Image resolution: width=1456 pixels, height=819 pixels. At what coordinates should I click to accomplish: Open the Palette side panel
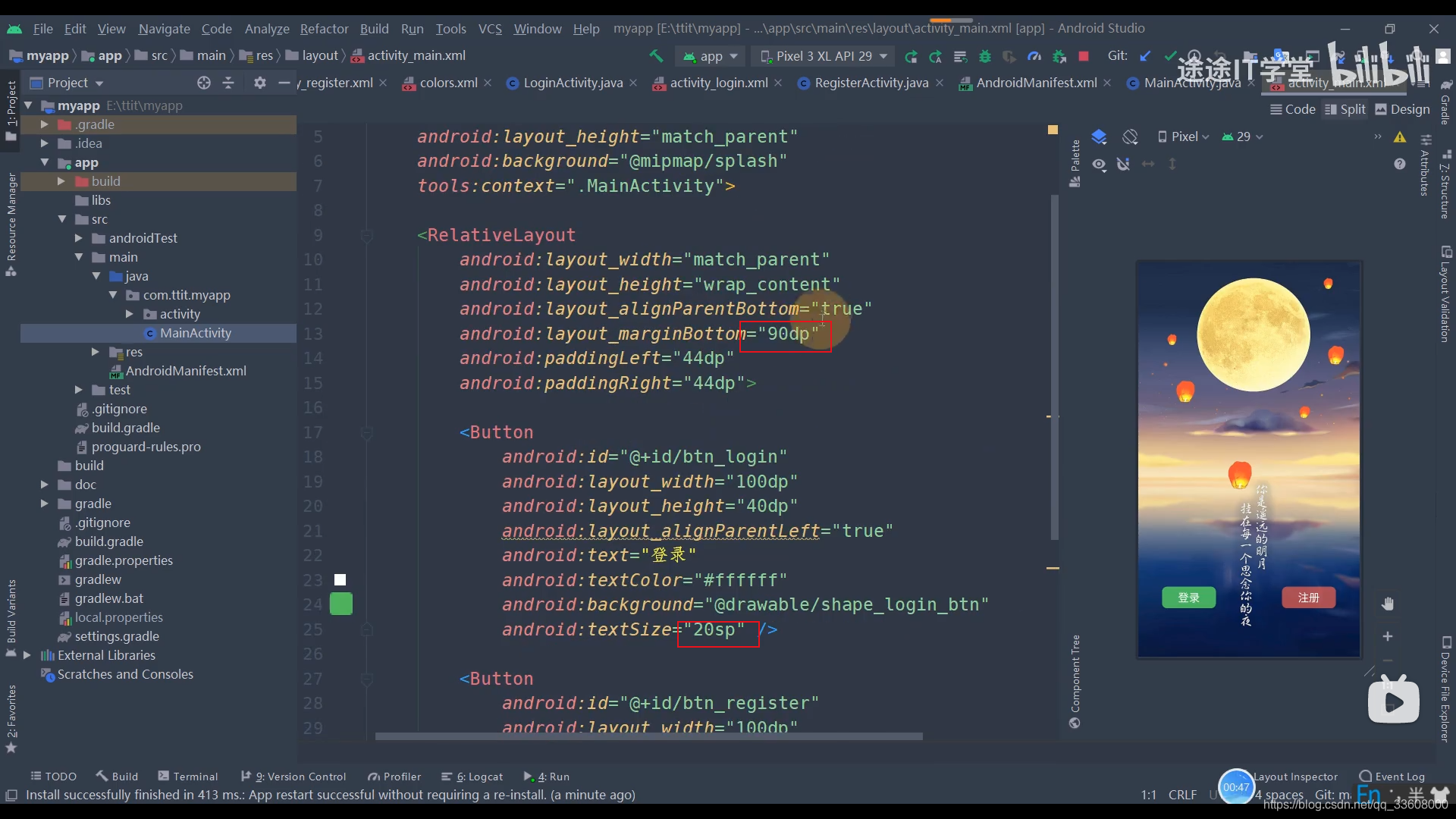1075,162
